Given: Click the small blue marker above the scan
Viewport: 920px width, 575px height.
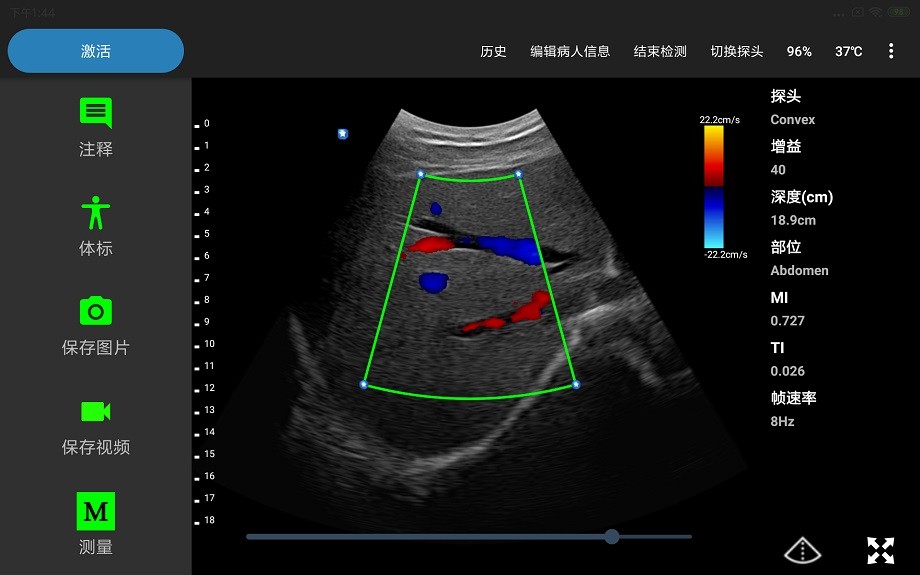Looking at the screenshot, I should [x=342, y=133].
